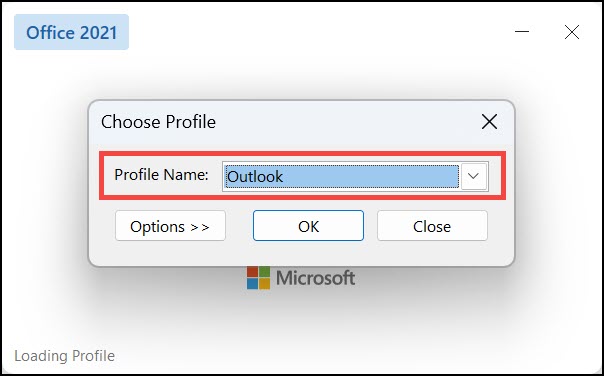
Task: Expand the Options >> button
Action: [x=170, y=226]
